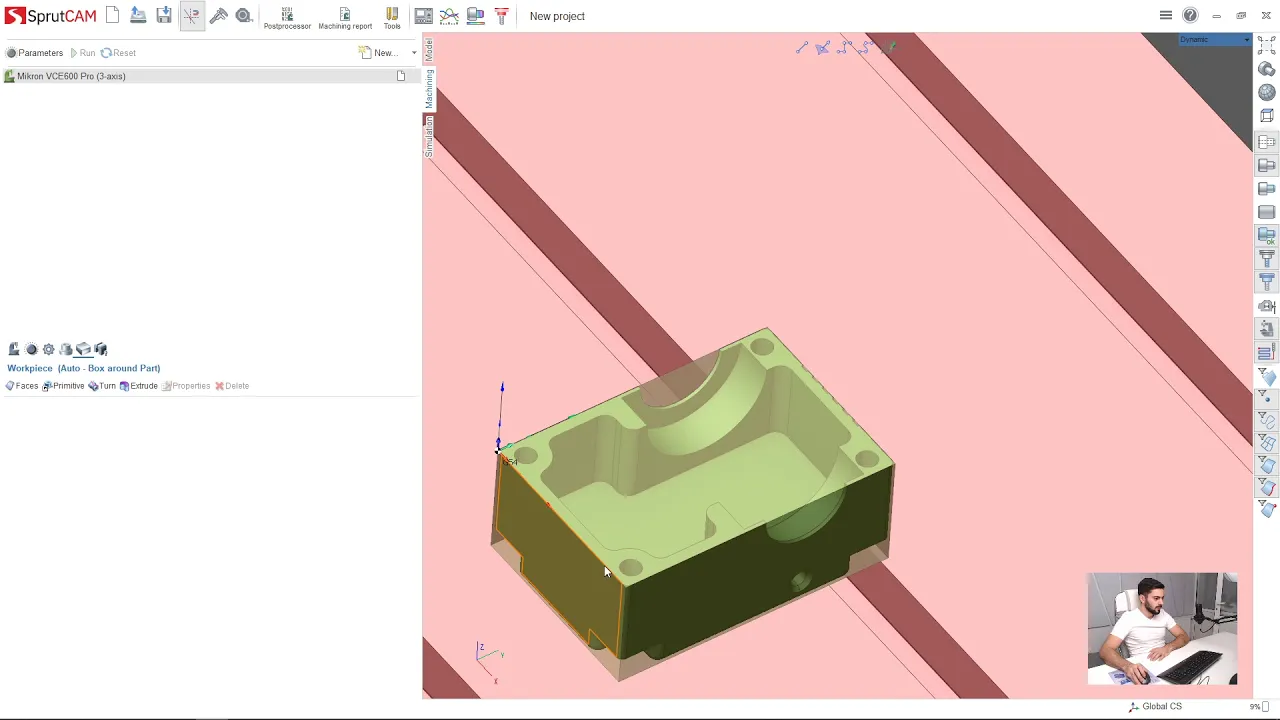Select Mikron VCE600 Pro (3-axis) tree row
The image size is (1280, 720).
[210, 76]
